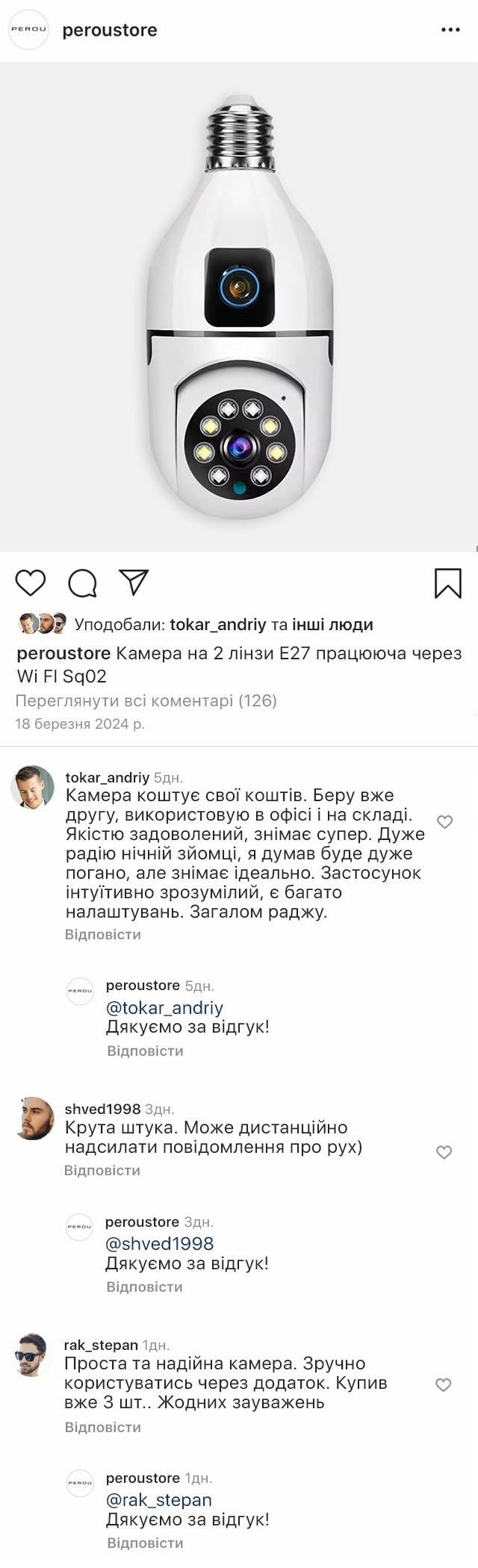Open rak_stepan's avatar with sunglasses
Screen dimensions: 478x1568
(x=32, y=1354)
